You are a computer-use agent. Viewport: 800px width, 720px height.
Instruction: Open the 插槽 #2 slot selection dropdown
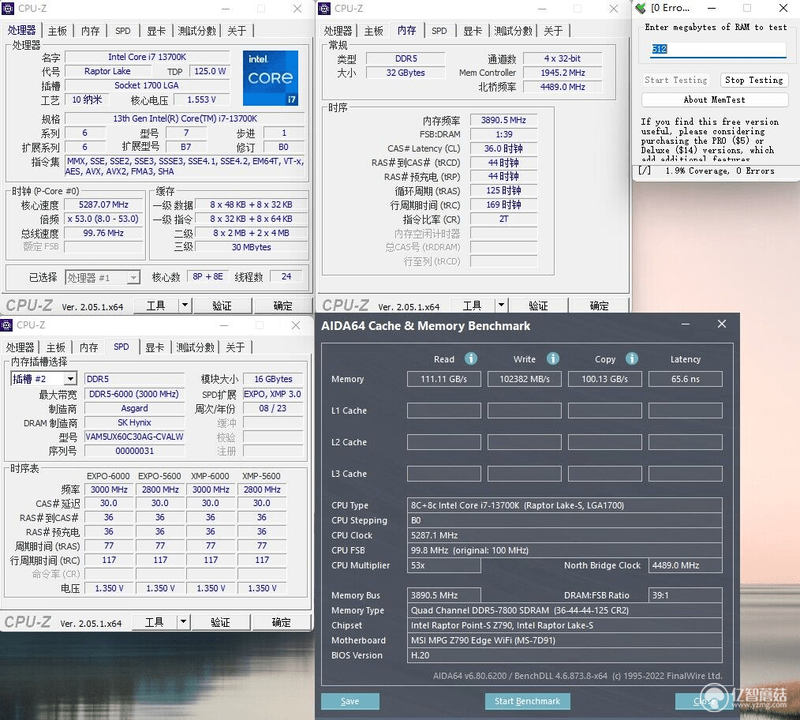tap(70, 379)
